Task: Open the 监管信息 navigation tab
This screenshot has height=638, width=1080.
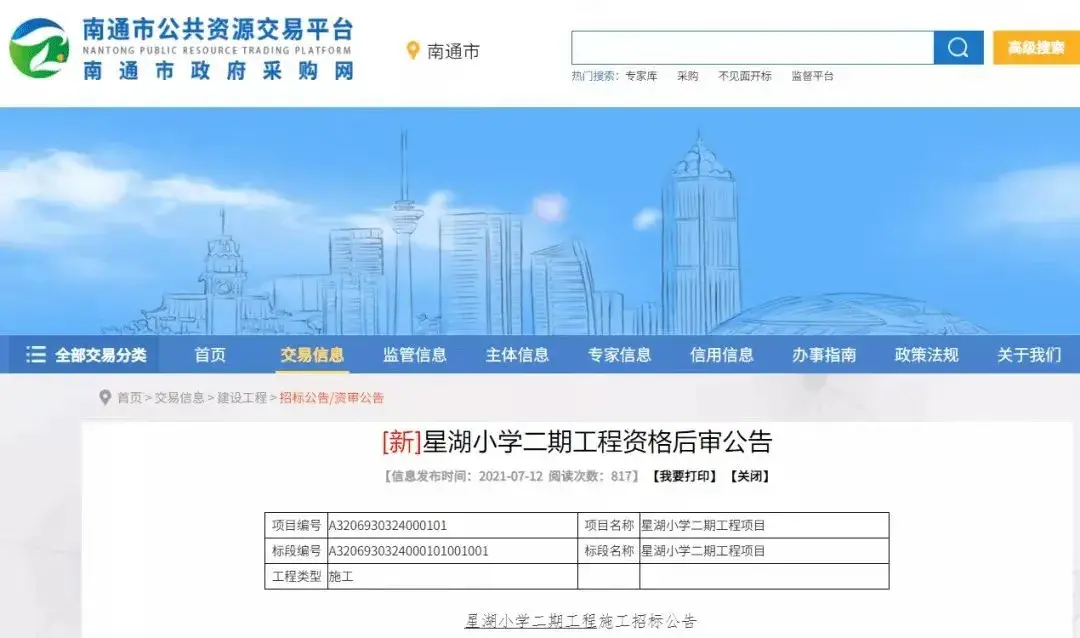Action: tap(415, 355)
